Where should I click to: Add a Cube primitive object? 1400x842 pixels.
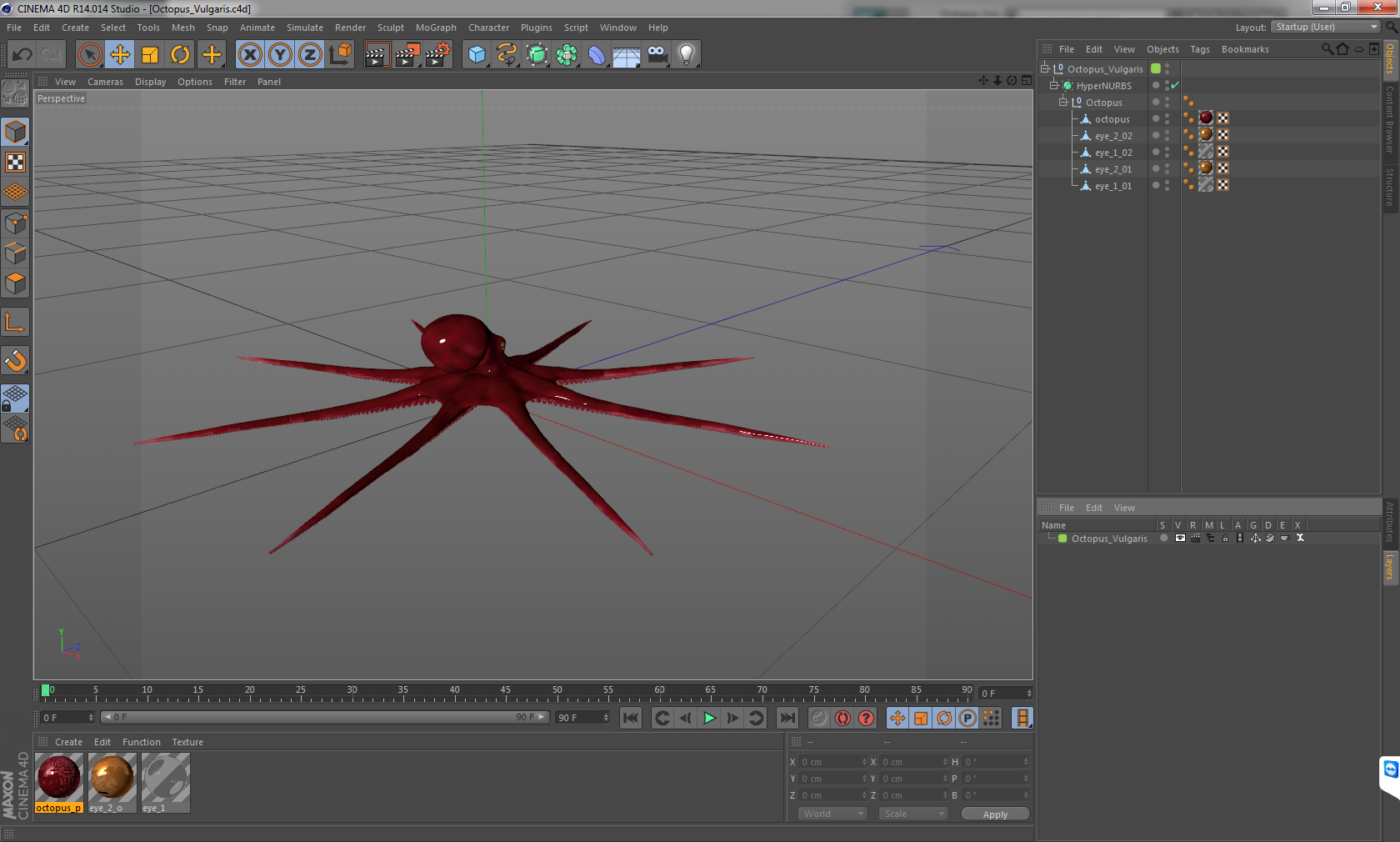coord(477,55)
